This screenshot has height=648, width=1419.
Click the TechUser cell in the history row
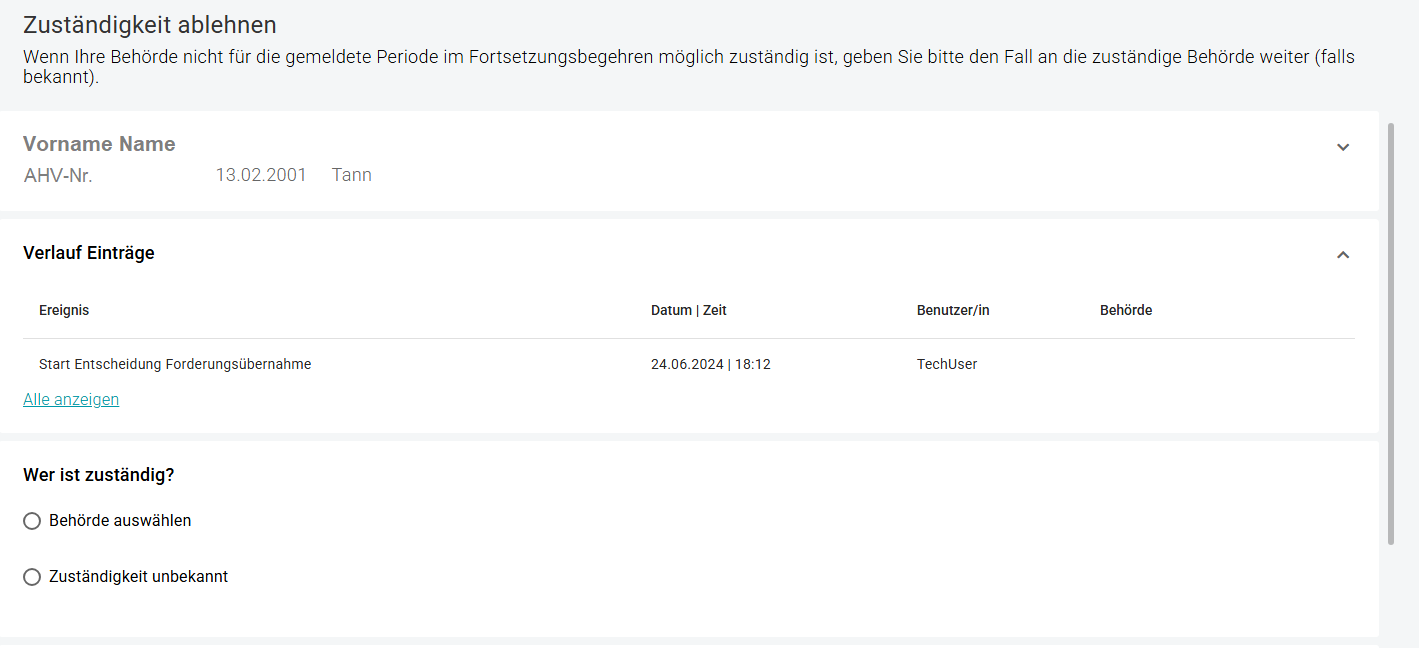[946, 364]
